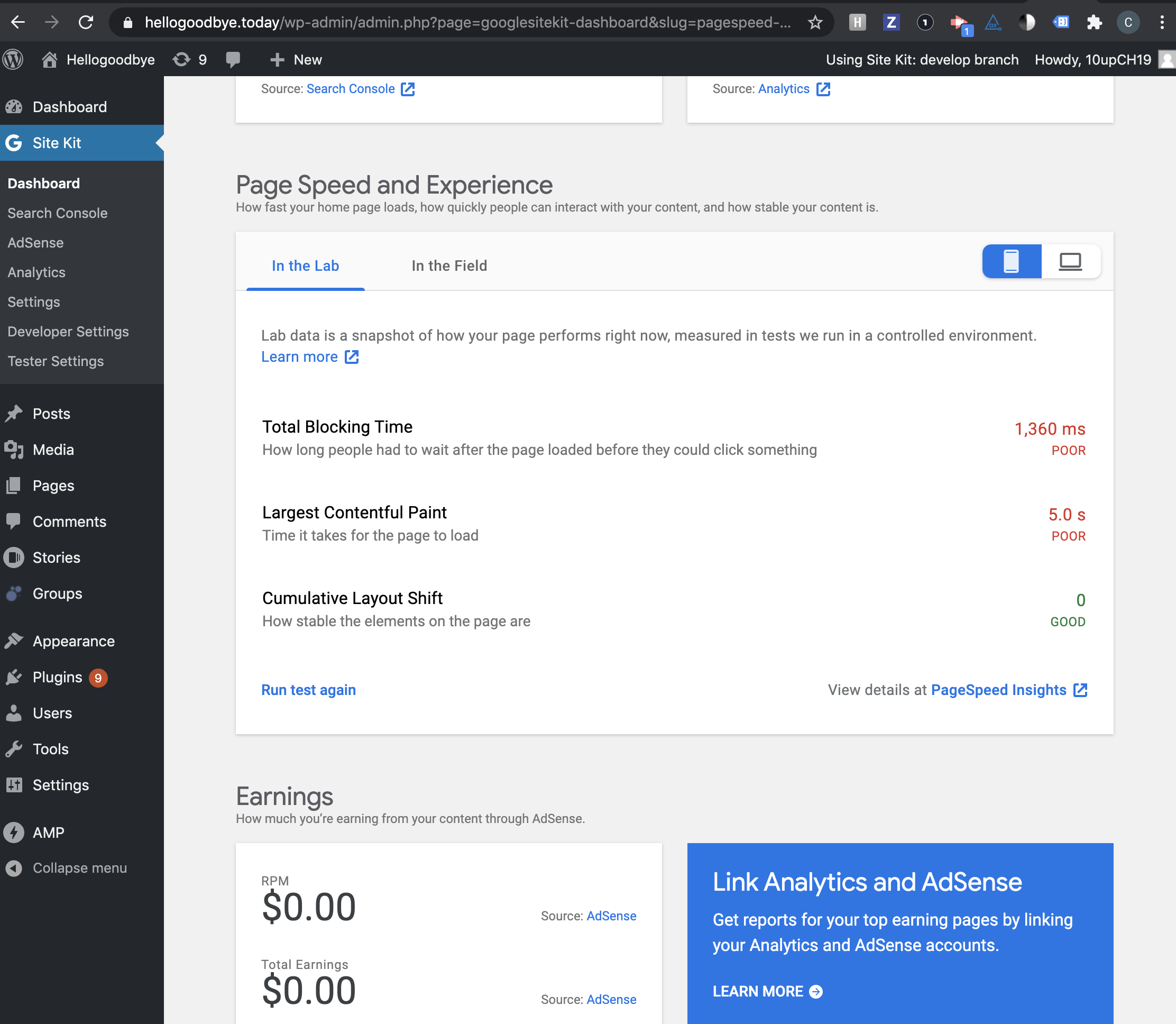Open Search Console external link icon

[408, 89]
